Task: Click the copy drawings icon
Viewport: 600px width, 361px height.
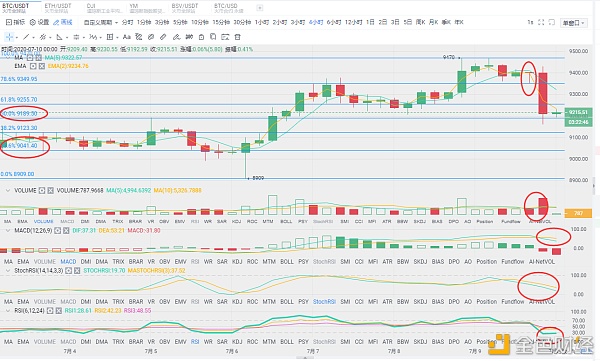Action: coord(213,37)
